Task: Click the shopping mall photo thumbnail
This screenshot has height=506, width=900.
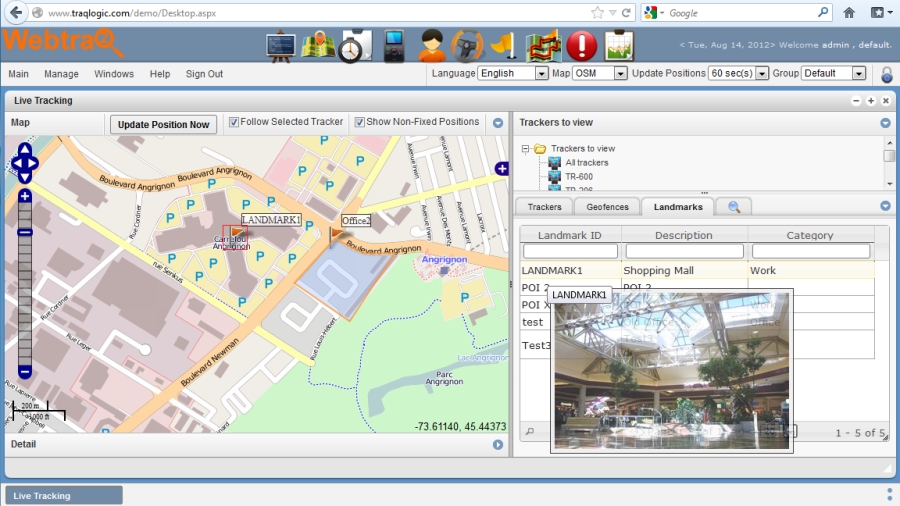Action: (672, 371)
